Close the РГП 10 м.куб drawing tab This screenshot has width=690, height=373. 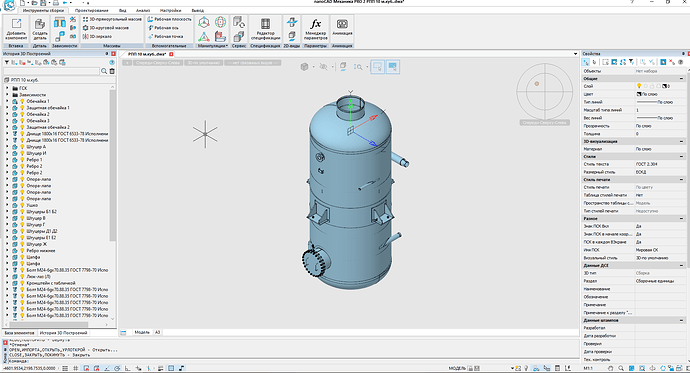point(171,54)
